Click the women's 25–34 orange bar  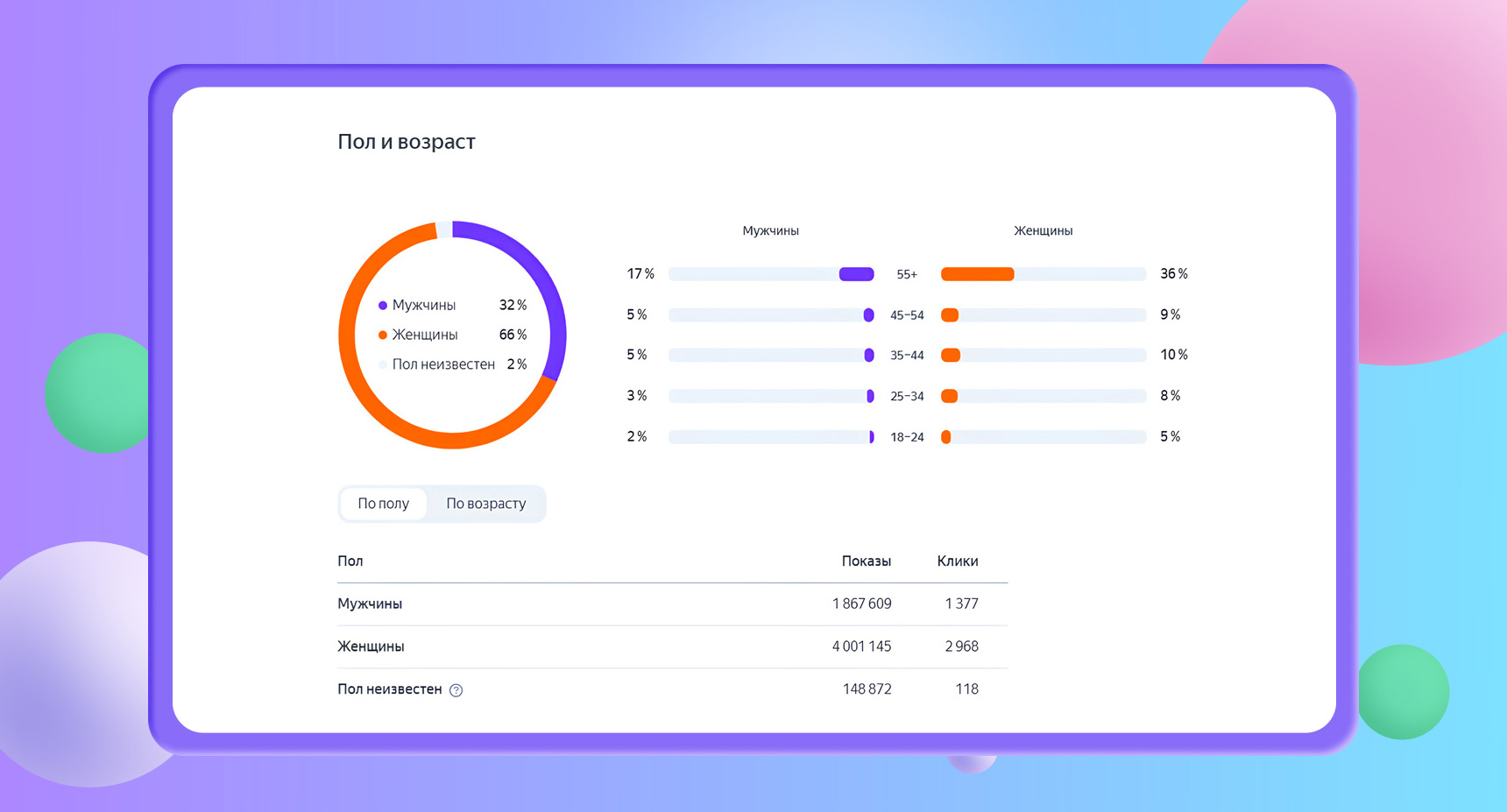949,396
